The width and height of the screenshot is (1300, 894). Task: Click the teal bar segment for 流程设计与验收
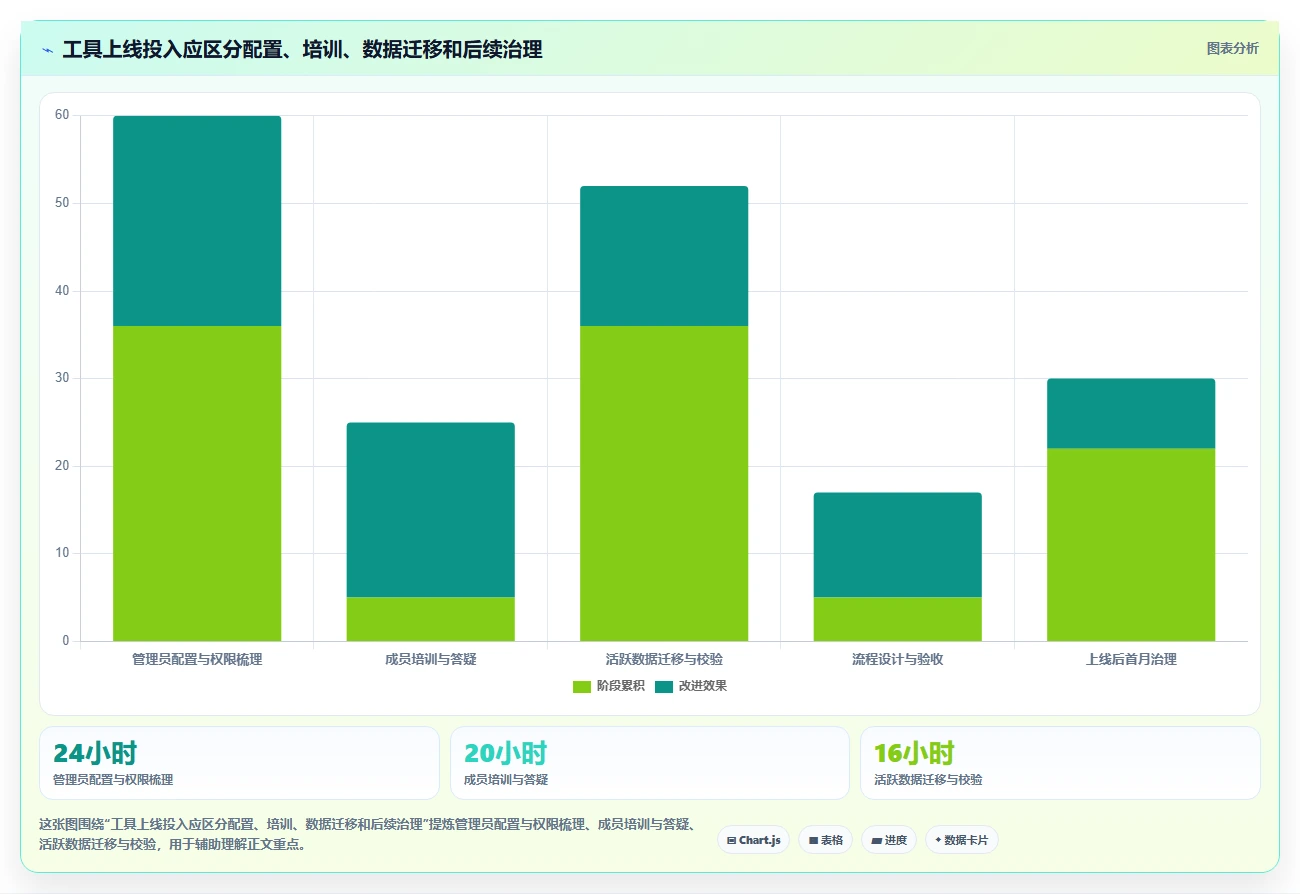point(897,545)
